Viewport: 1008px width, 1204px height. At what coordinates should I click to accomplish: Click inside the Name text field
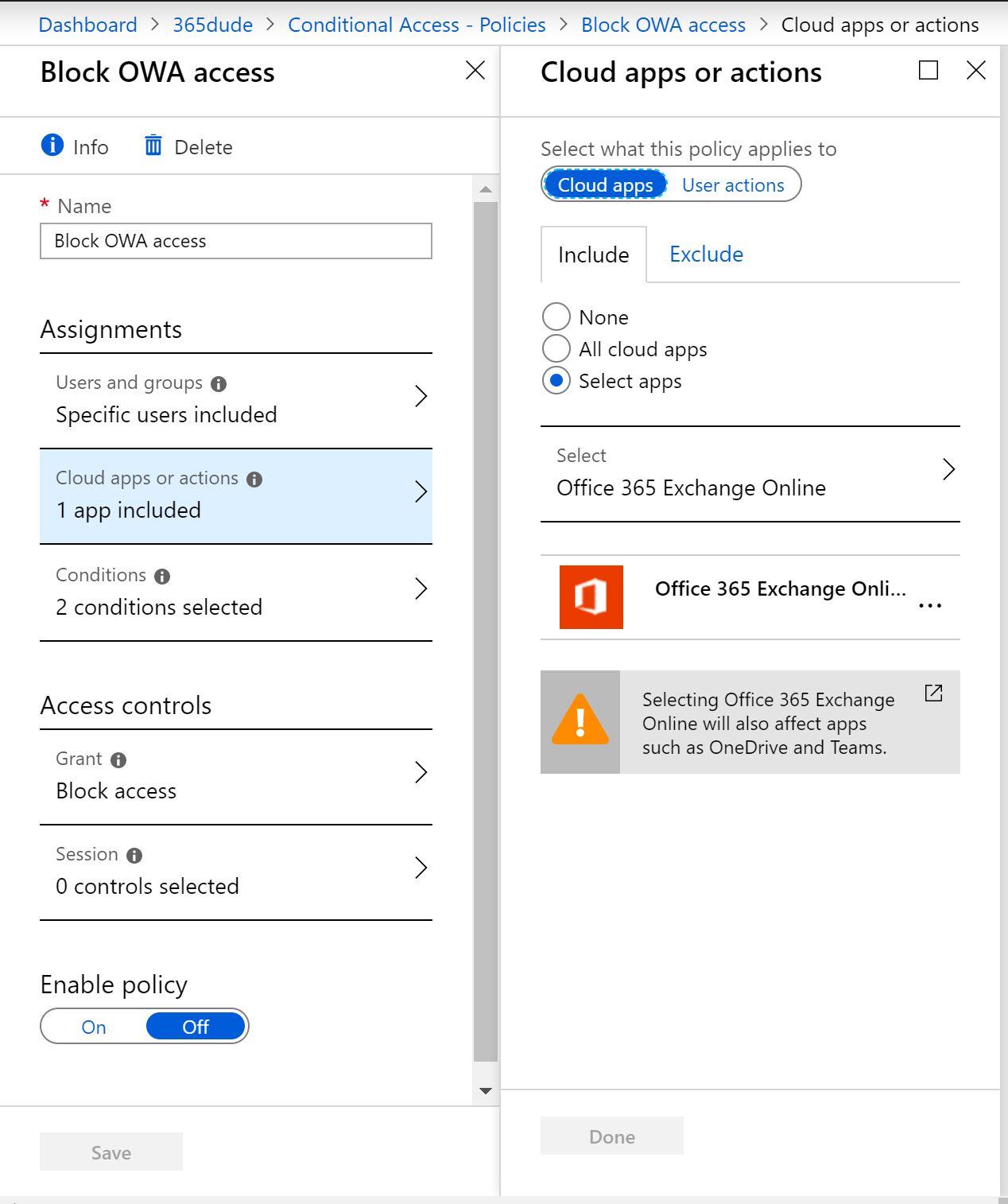click(x=235, y=241)
